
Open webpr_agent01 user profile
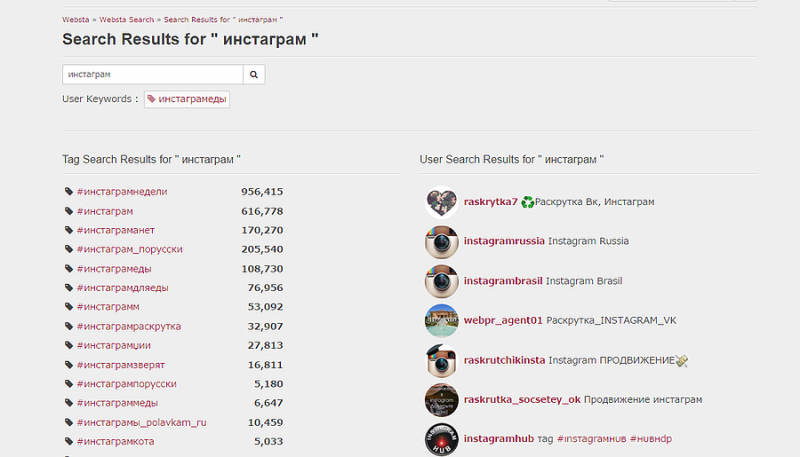tap(503, 320)
